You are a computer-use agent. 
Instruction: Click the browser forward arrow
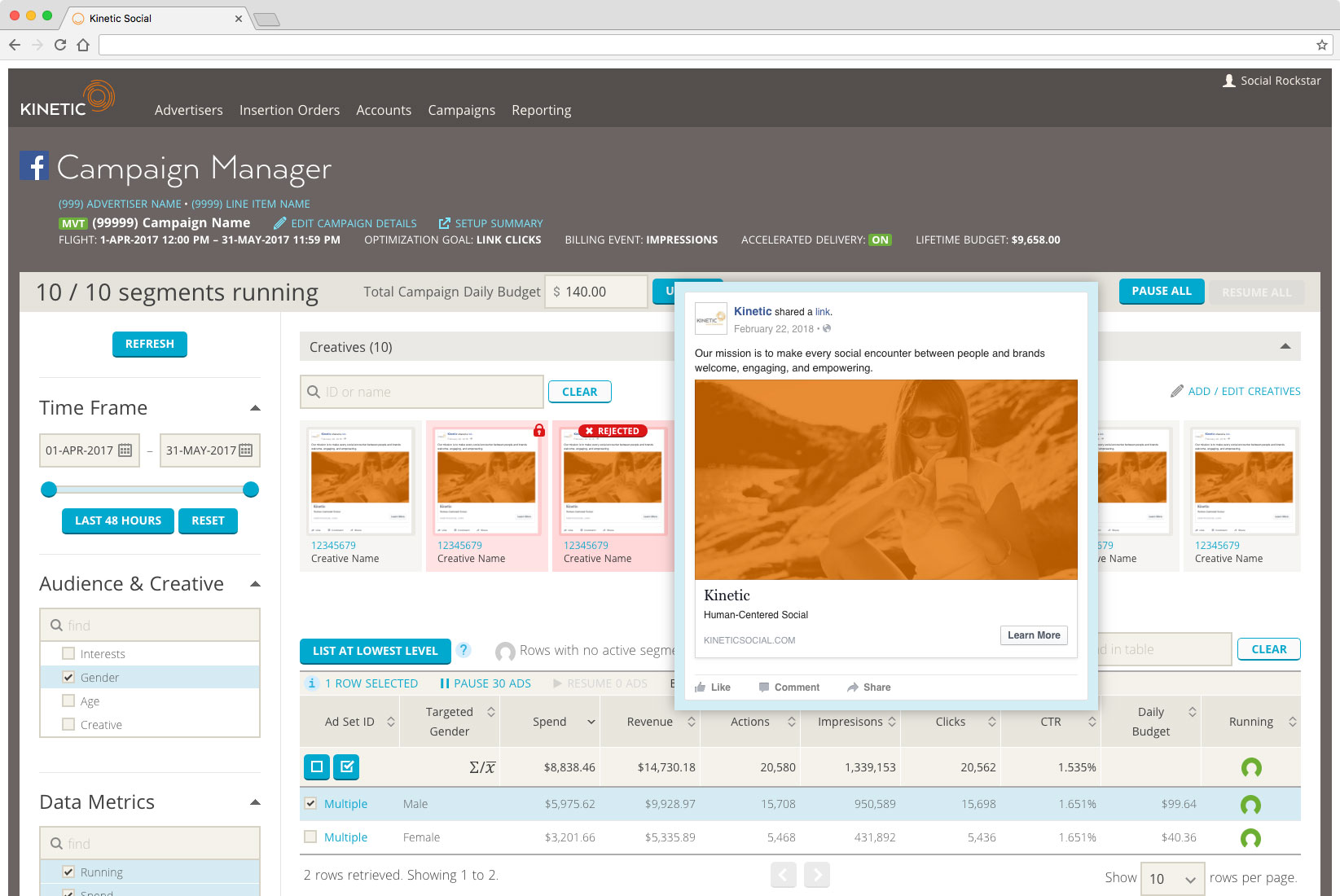click(37, 45)
